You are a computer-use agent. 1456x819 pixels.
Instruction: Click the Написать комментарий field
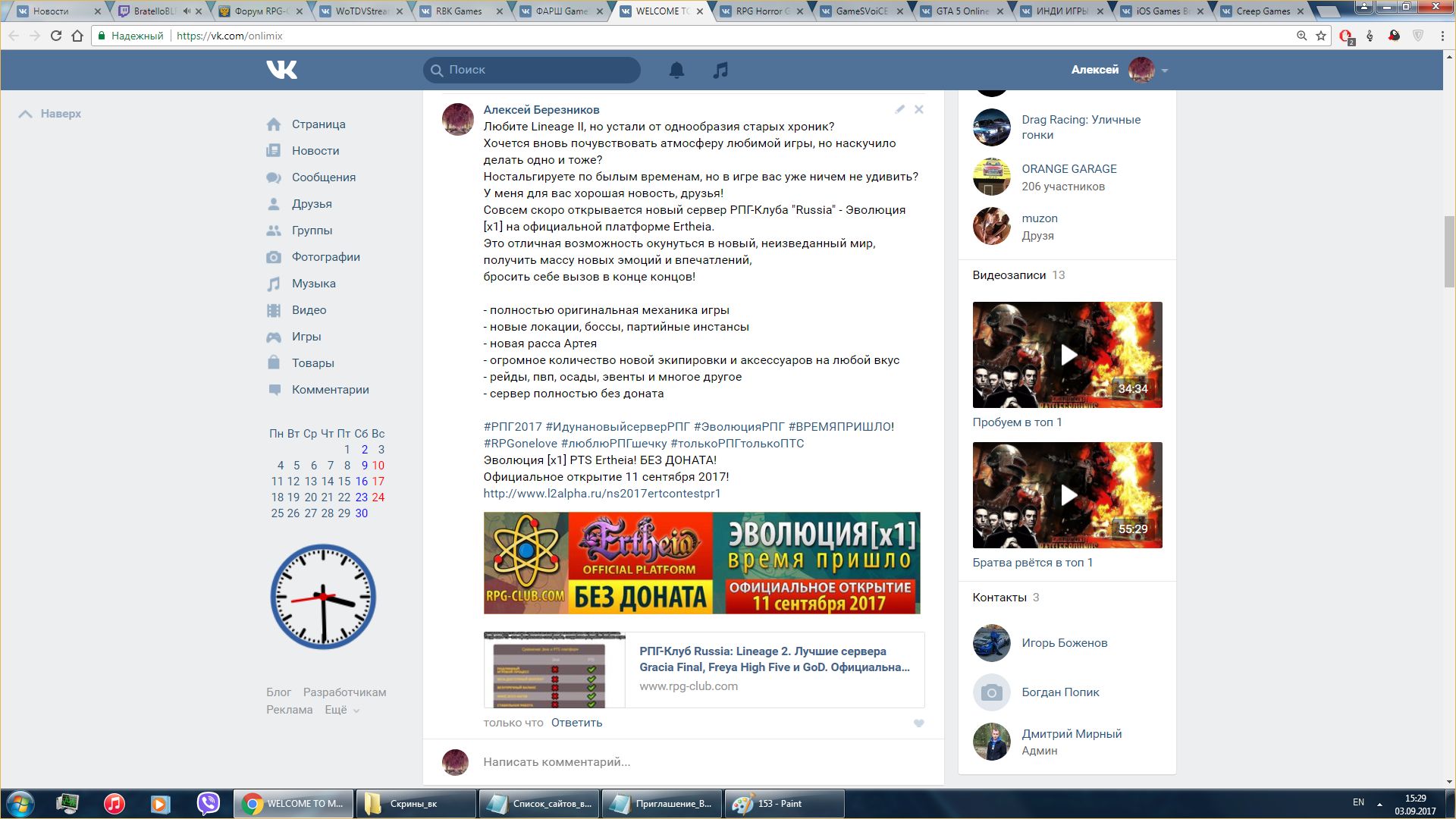click(705, 762)
